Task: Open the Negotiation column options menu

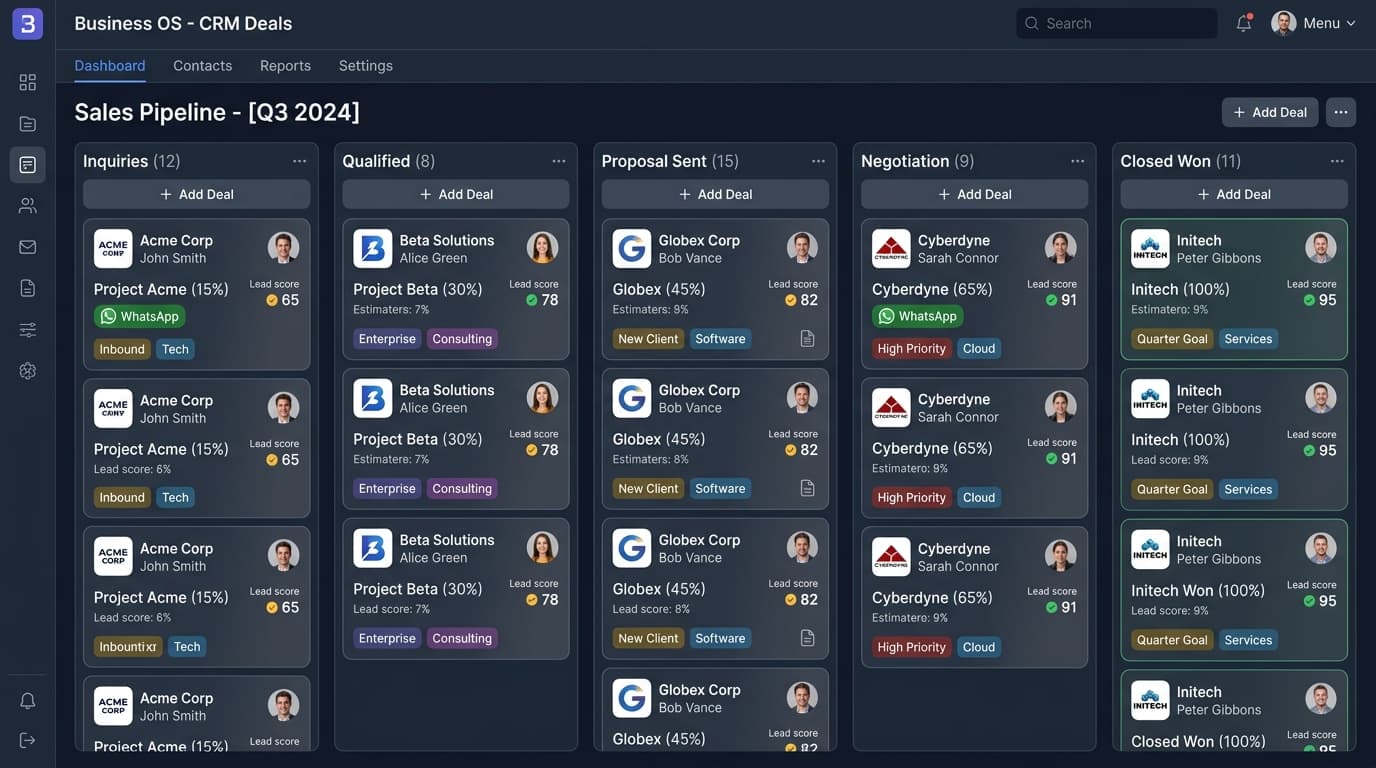Action: pos(1078,161)
